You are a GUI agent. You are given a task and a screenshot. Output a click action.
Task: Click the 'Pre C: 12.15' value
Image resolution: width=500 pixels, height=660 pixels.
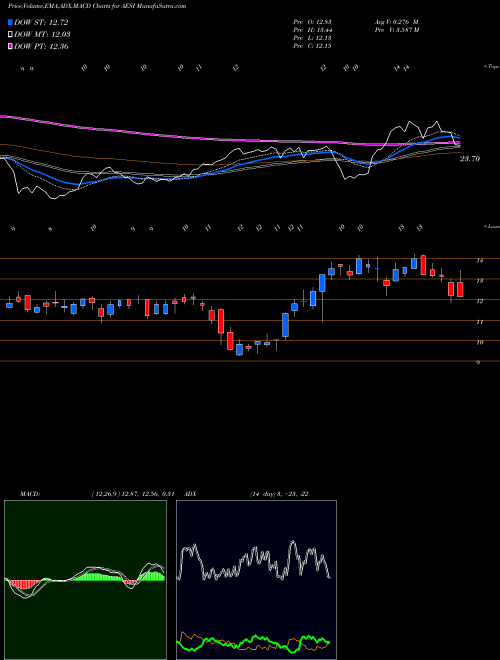click(x=312, y=46)
